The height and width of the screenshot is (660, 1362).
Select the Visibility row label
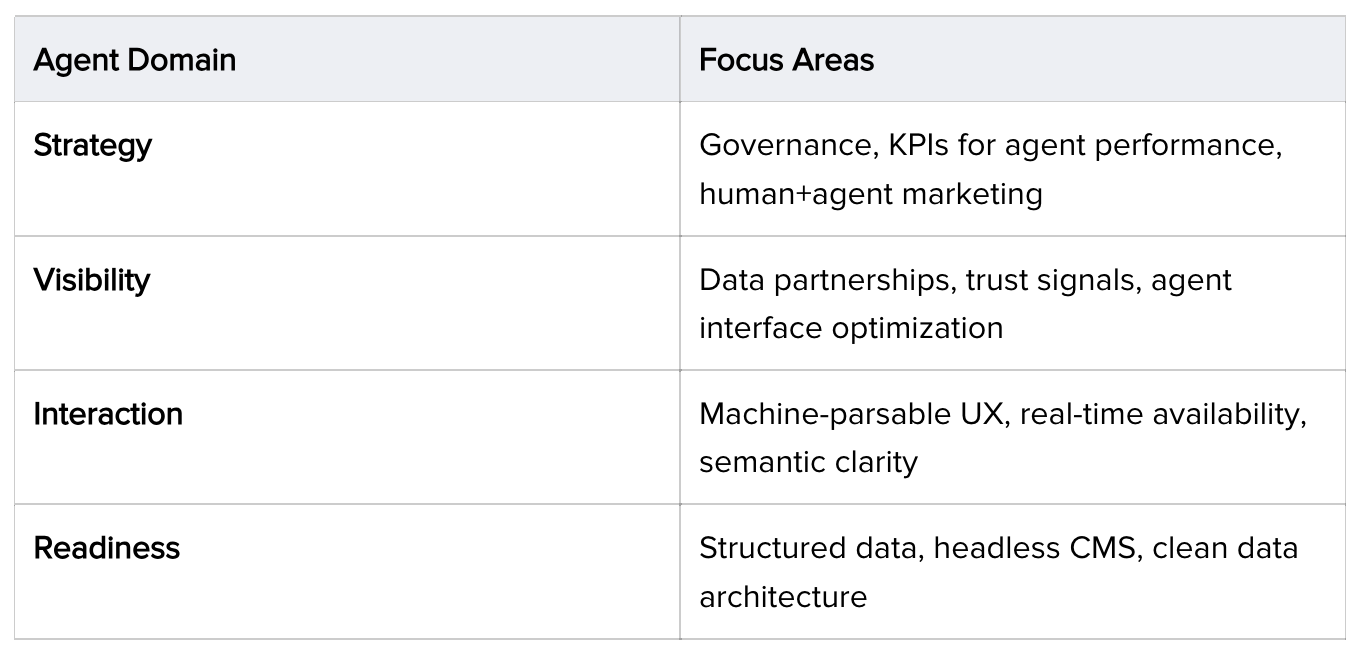point(92,280)
